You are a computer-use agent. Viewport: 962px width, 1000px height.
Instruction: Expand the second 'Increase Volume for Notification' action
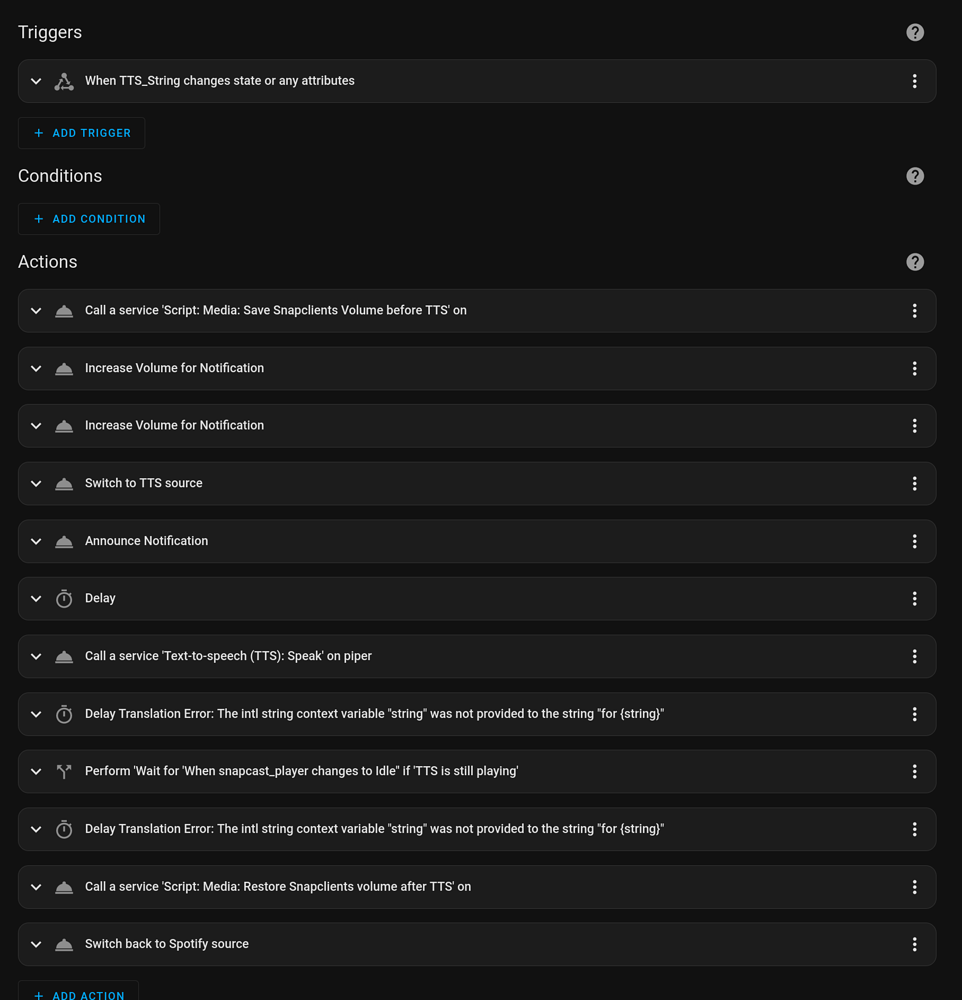pos(36,425)
